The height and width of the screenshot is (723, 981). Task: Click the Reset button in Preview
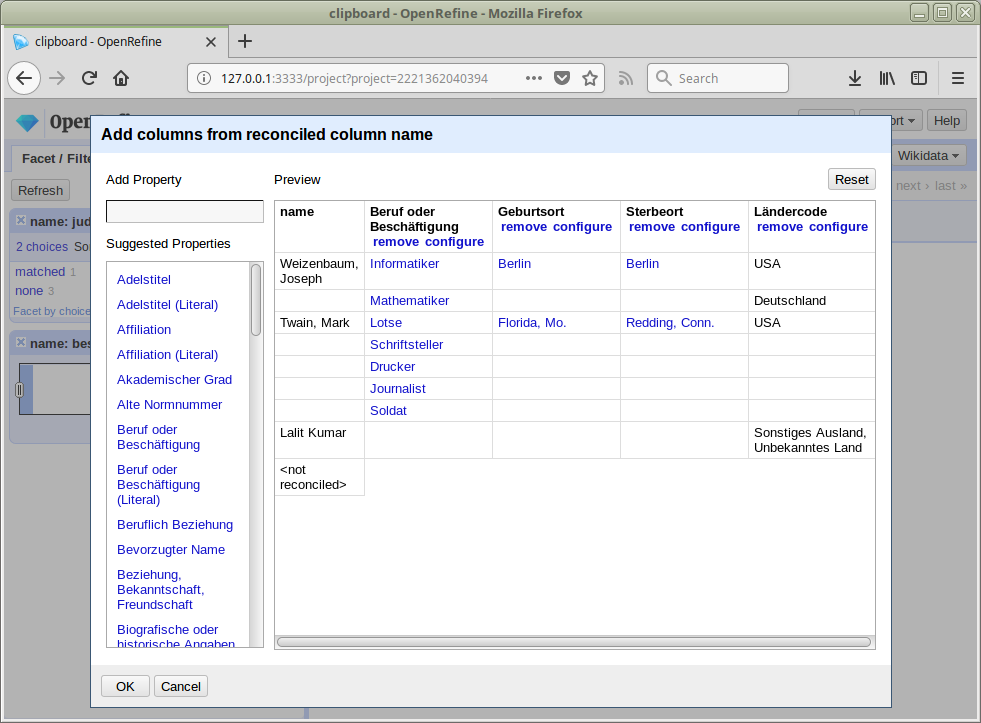point(851,179)
